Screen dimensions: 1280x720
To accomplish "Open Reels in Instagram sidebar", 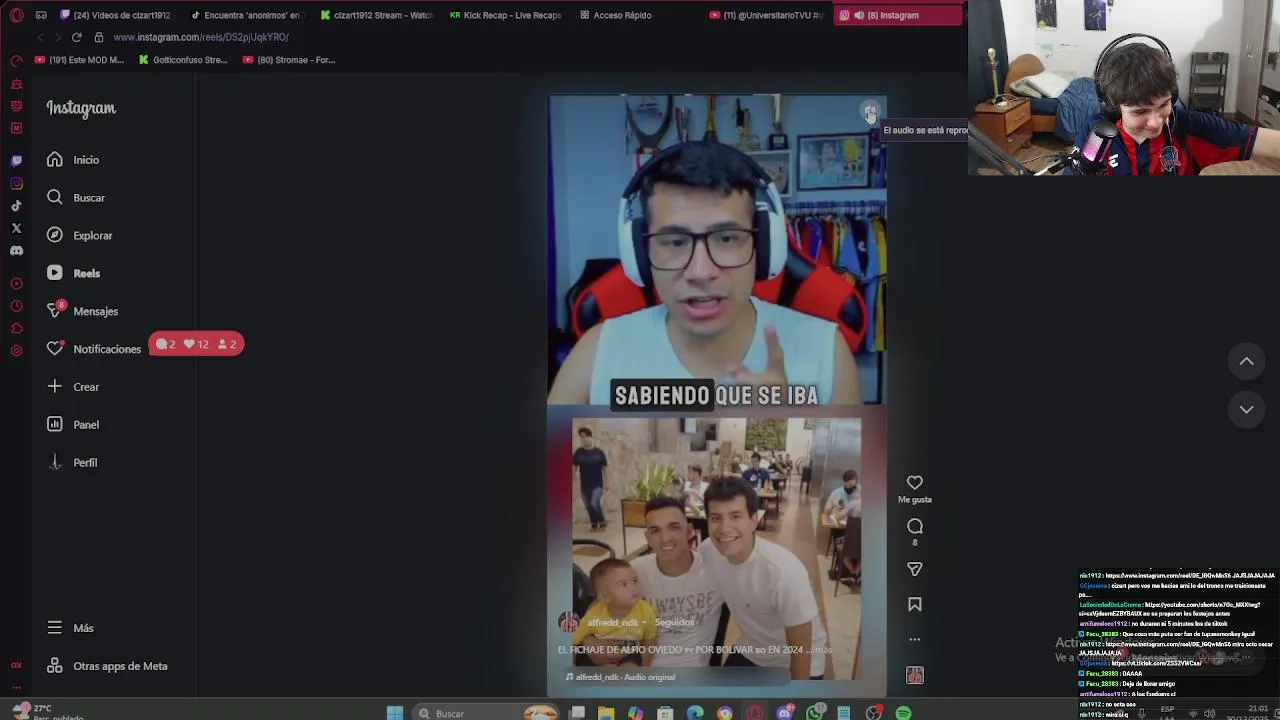I will tap(73, 273).
